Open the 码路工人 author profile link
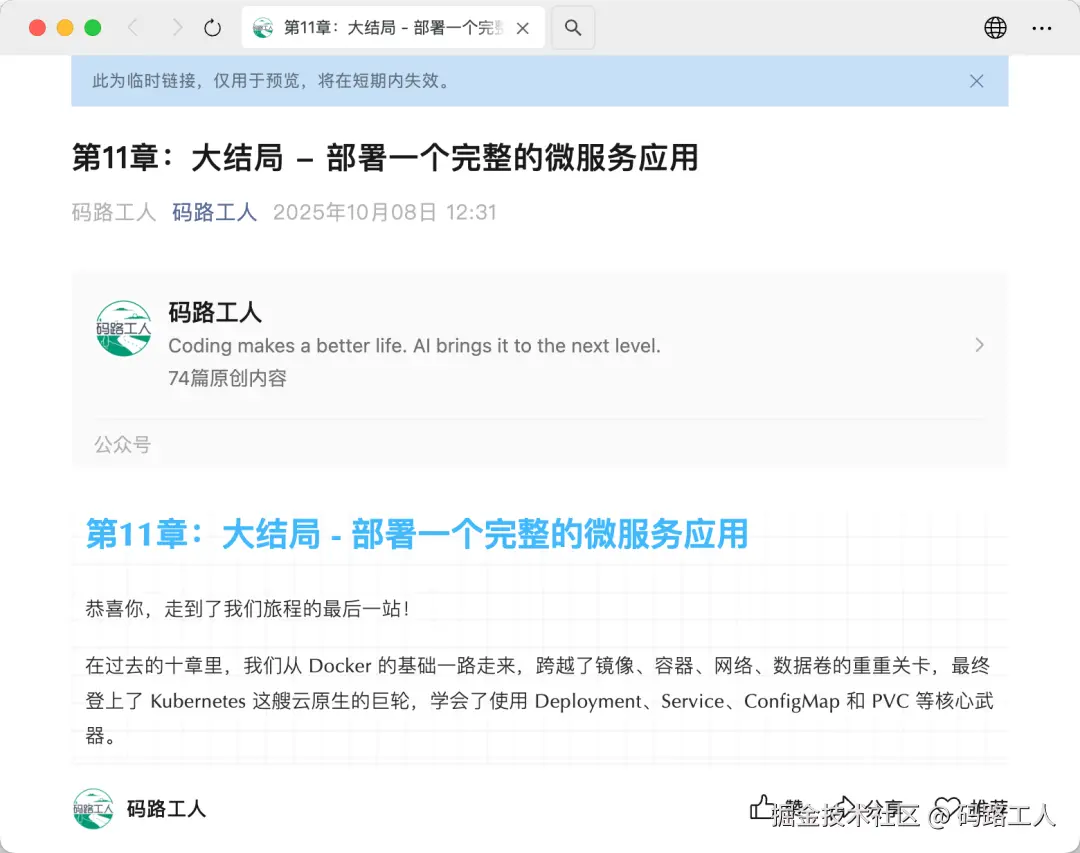This screenshot has width=1080, height=853. pyautogui.click(x=214, y=211)
